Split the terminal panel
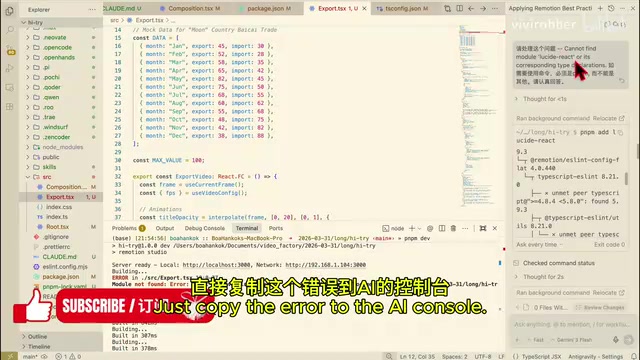Image resolution: width=640 pixels, height=360 pixels. [442, 229]
